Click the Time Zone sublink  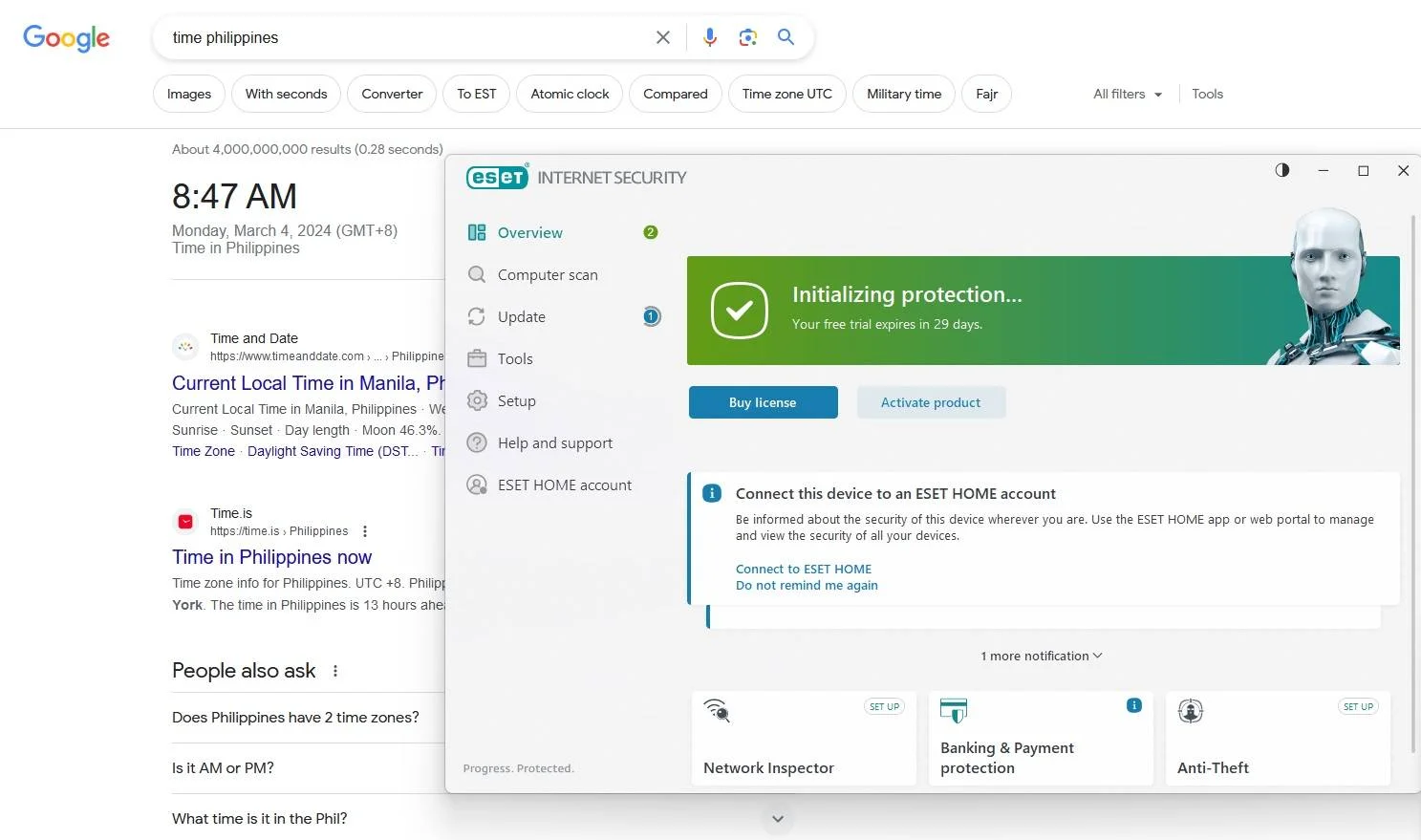point(204,451)
